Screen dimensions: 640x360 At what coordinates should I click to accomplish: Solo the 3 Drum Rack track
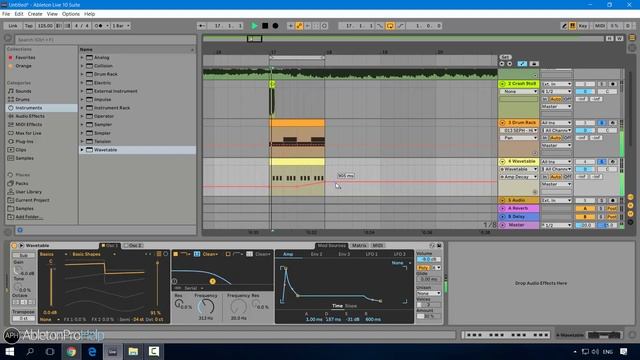601,122
